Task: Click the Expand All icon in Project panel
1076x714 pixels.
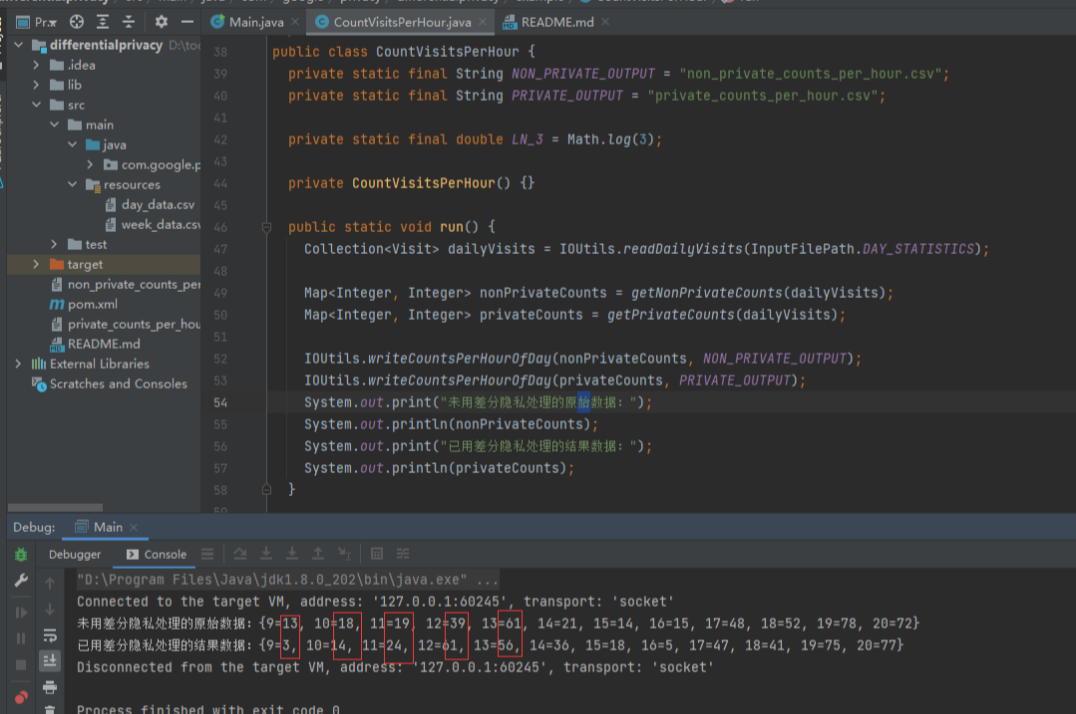Action: [x=103, y=22]
